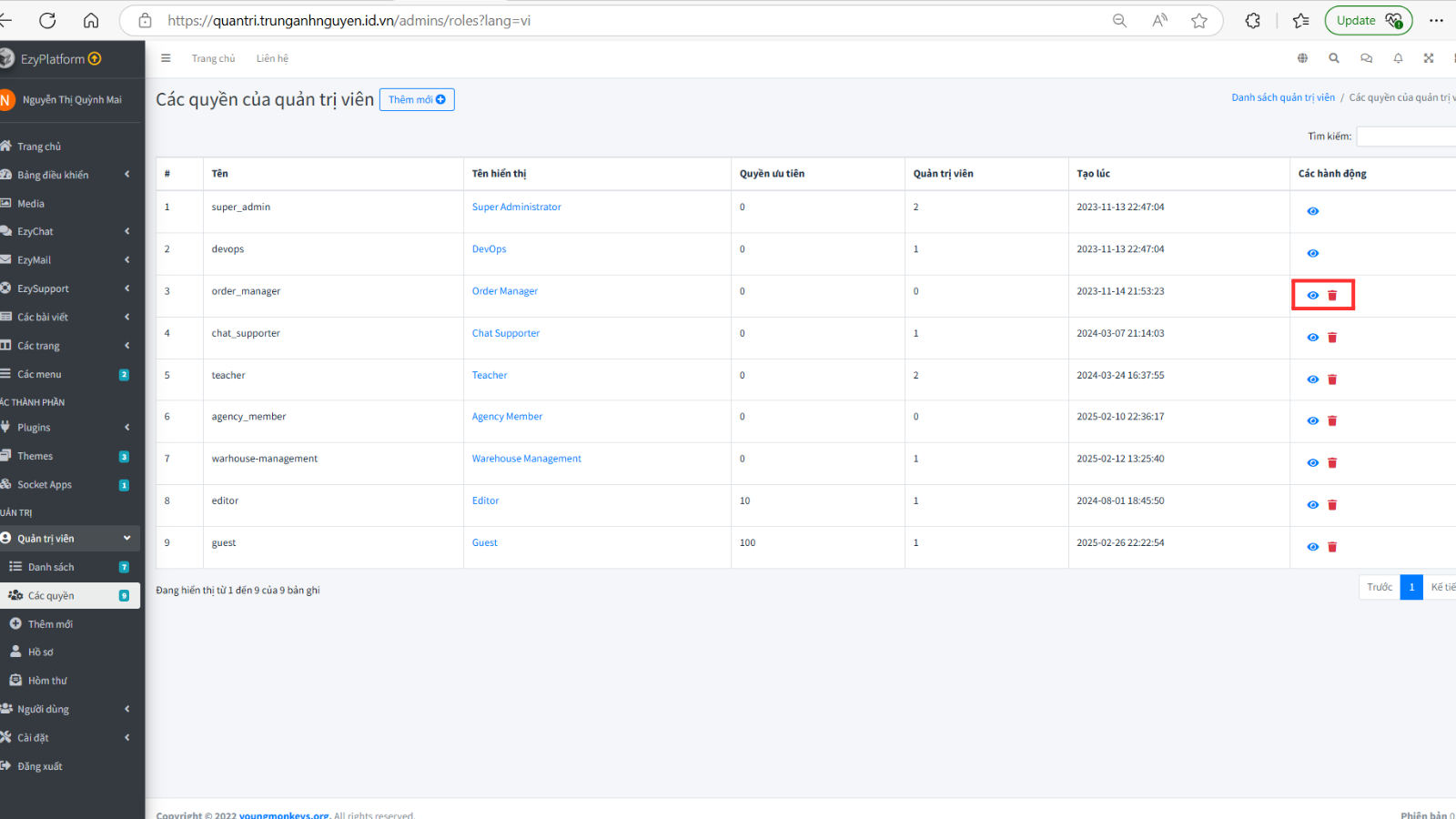Click the browser refresh icon

[x=47, y=20]
